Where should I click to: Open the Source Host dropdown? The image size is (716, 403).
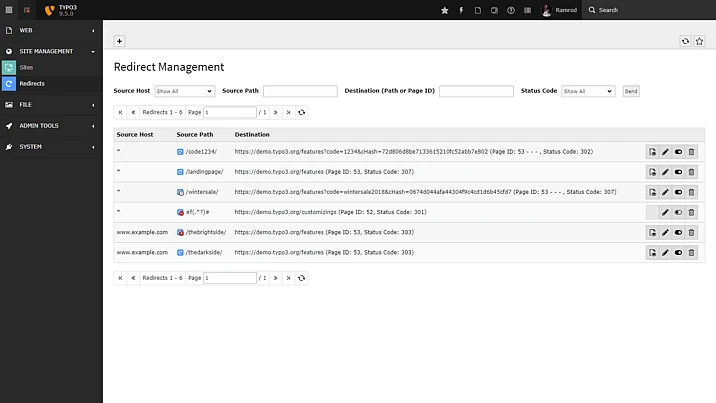tap(184, 91)
